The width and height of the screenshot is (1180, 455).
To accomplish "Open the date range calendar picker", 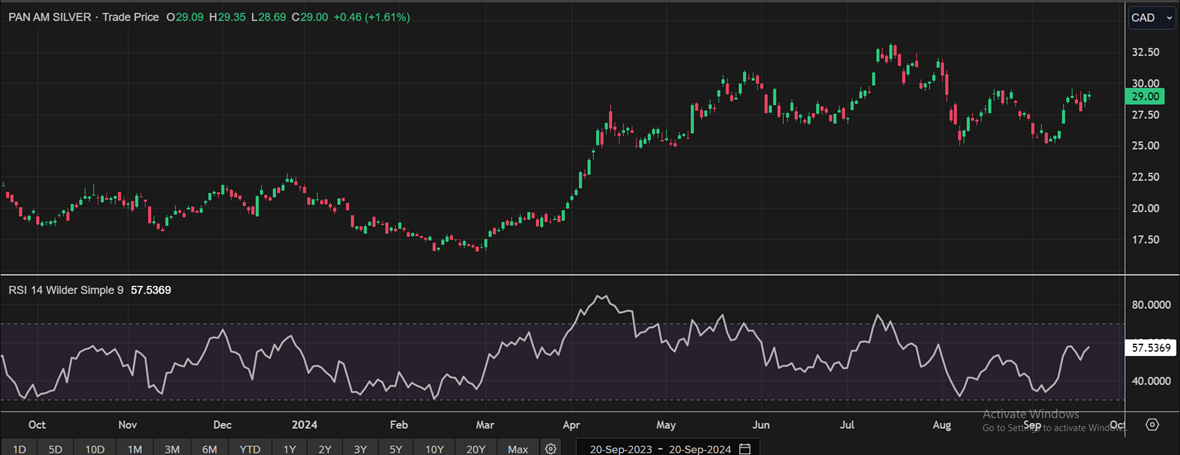I will pyautogui.click(x=744, y=449).
